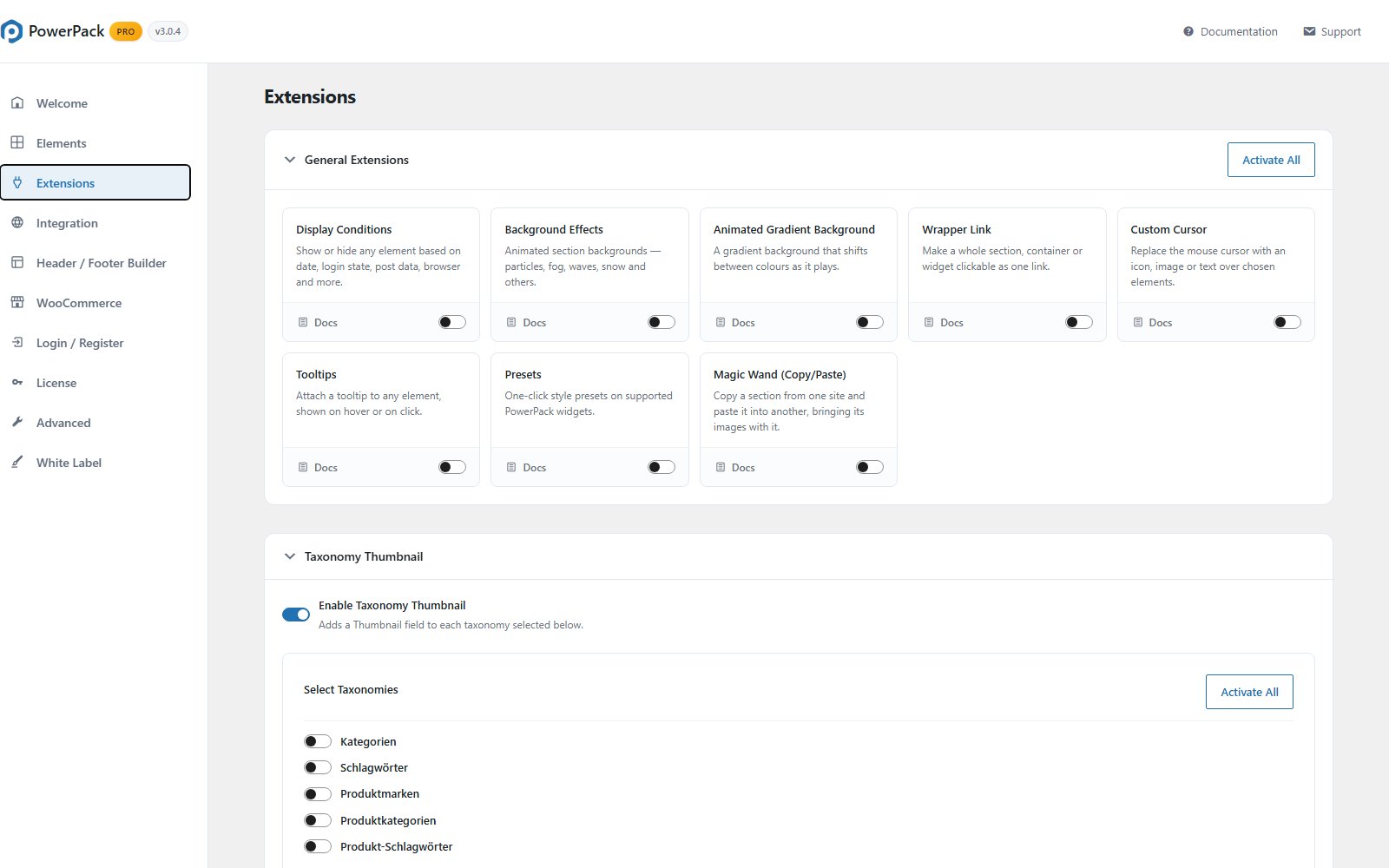The height and width of the screenshot is (868, 1389).
Task: Turn on the Custom Cursor toggle
Action: [1287, 322]
